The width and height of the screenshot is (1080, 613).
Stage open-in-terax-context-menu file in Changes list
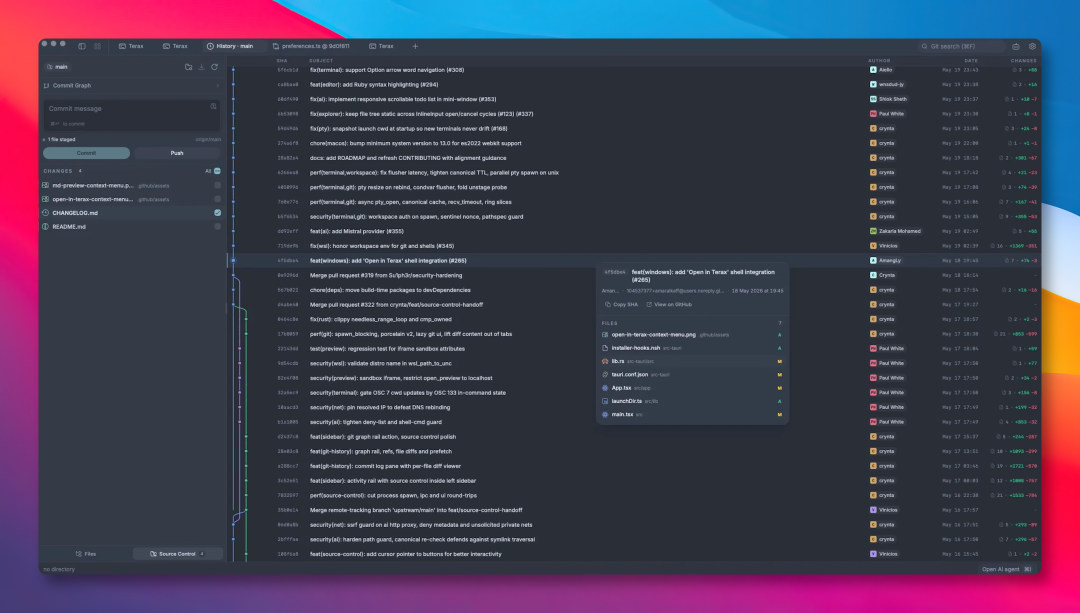(x=218, y=199)
